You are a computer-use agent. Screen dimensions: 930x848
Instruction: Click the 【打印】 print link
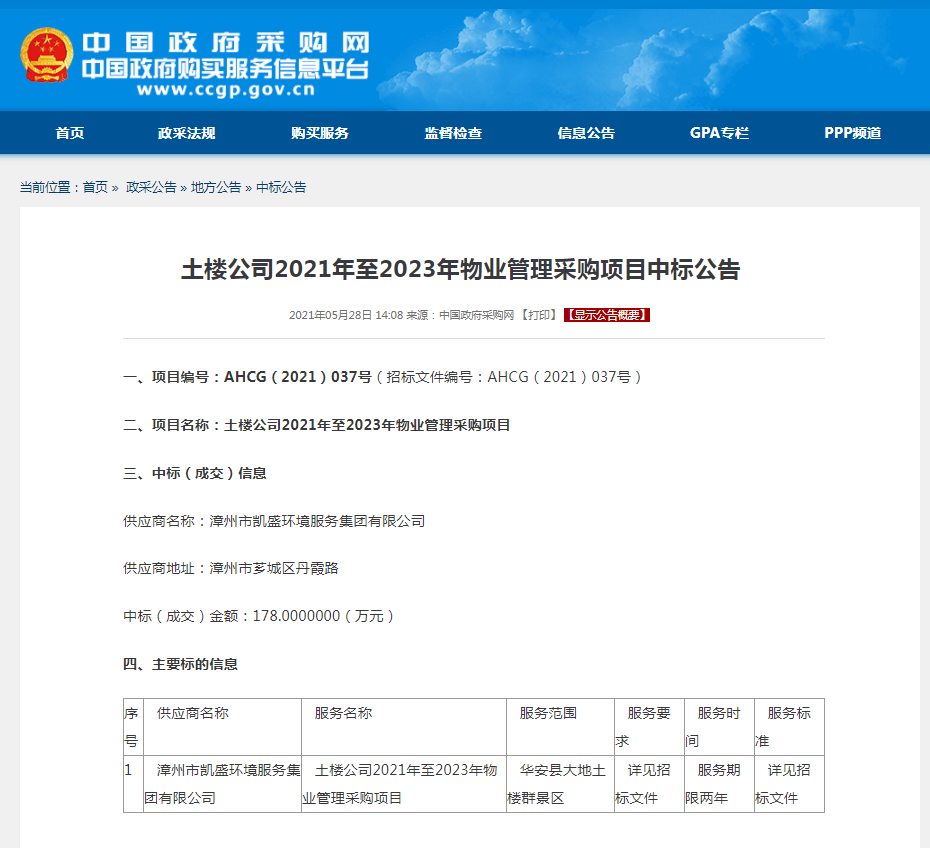[539, 315]
